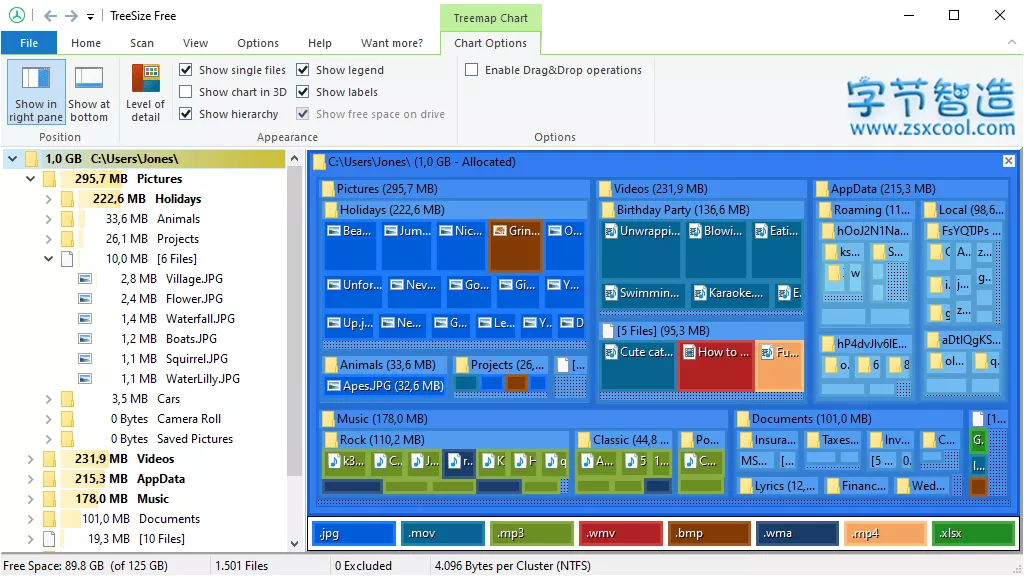Image resolution: width=1024 pixels, height=576 pixels.
Task: Go forward with the right arrow
Action: tap(71, 16)
